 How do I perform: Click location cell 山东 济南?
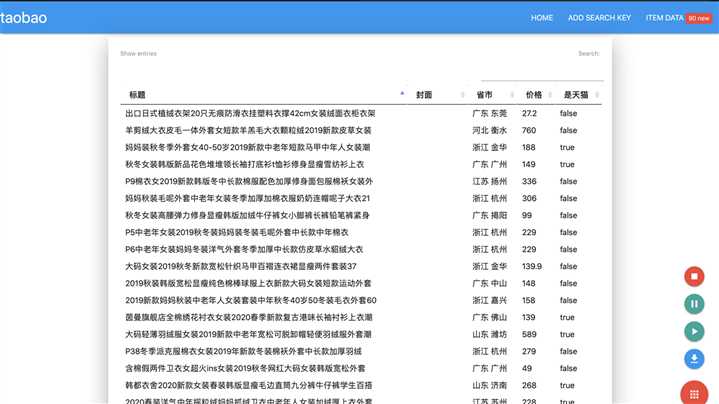point(490,385)
